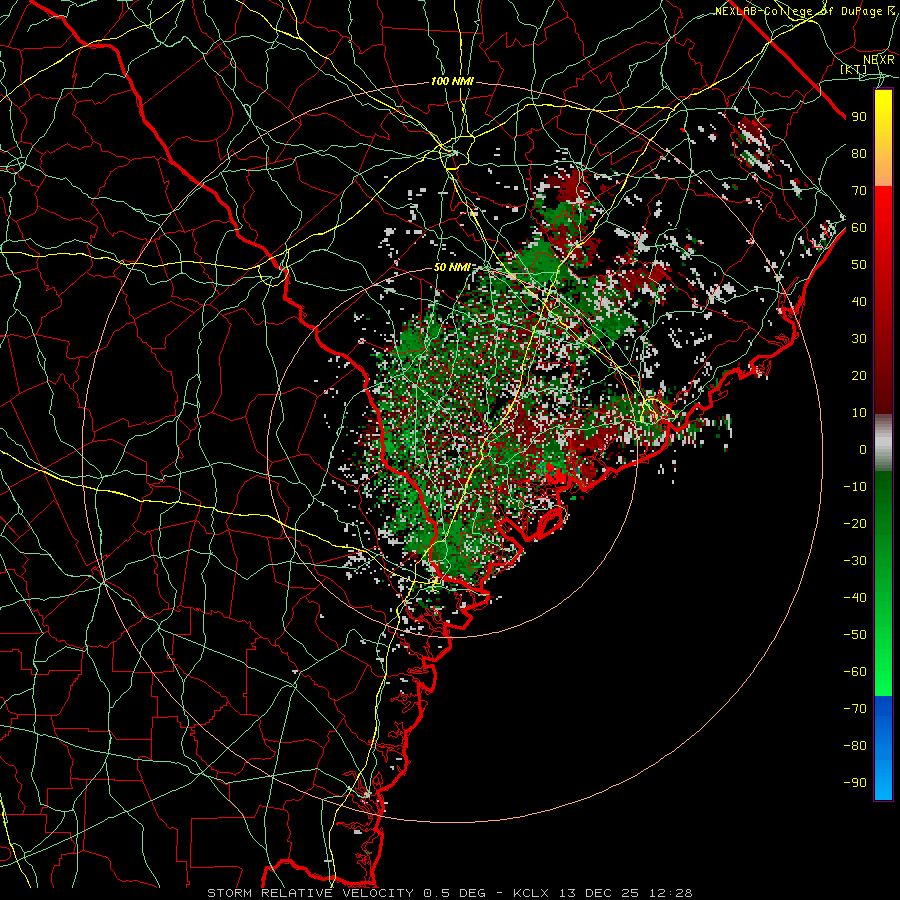Click the -60 value on the velocity scale
Image resolution: width=900 pixels, height=900 pixels.
(855, 672)
